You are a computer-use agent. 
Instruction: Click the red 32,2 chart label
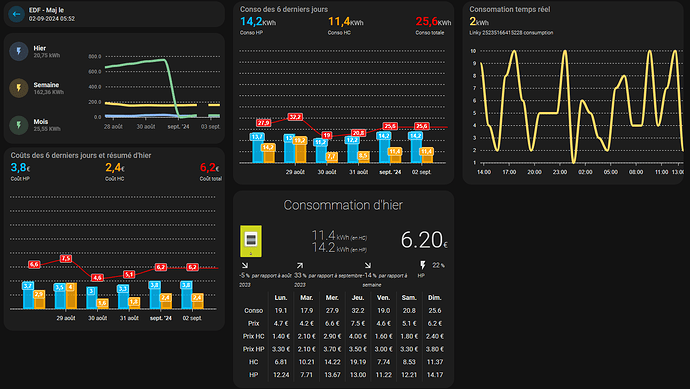tap(295, 117)
